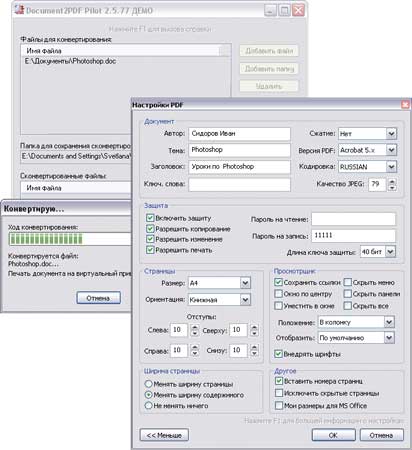Close the Настройки PDF dialog
Image resolution: width=412 pixels, height=450 pixels.
[x=405, y=104]
